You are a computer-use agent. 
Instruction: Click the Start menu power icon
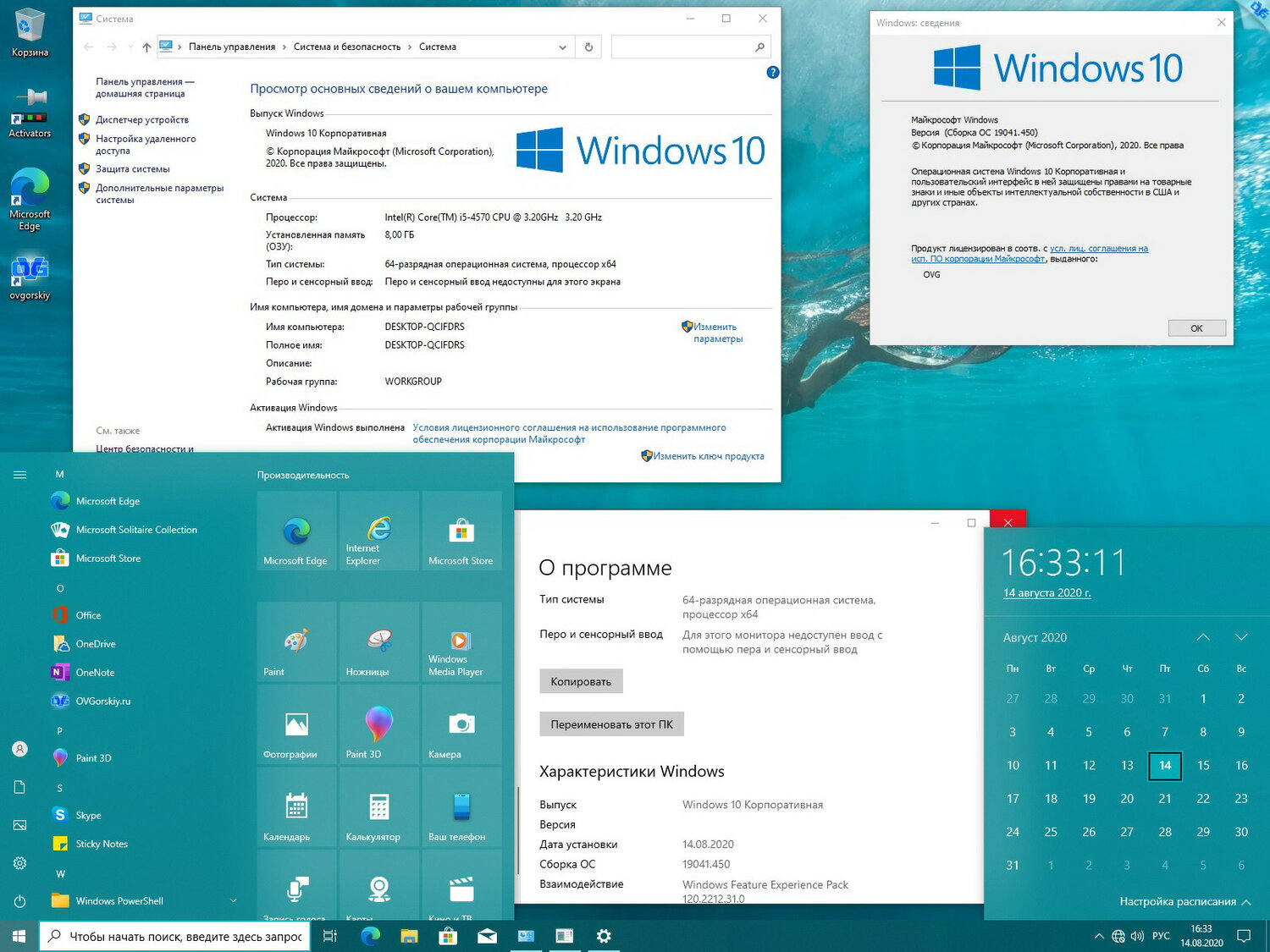point(19,901)
